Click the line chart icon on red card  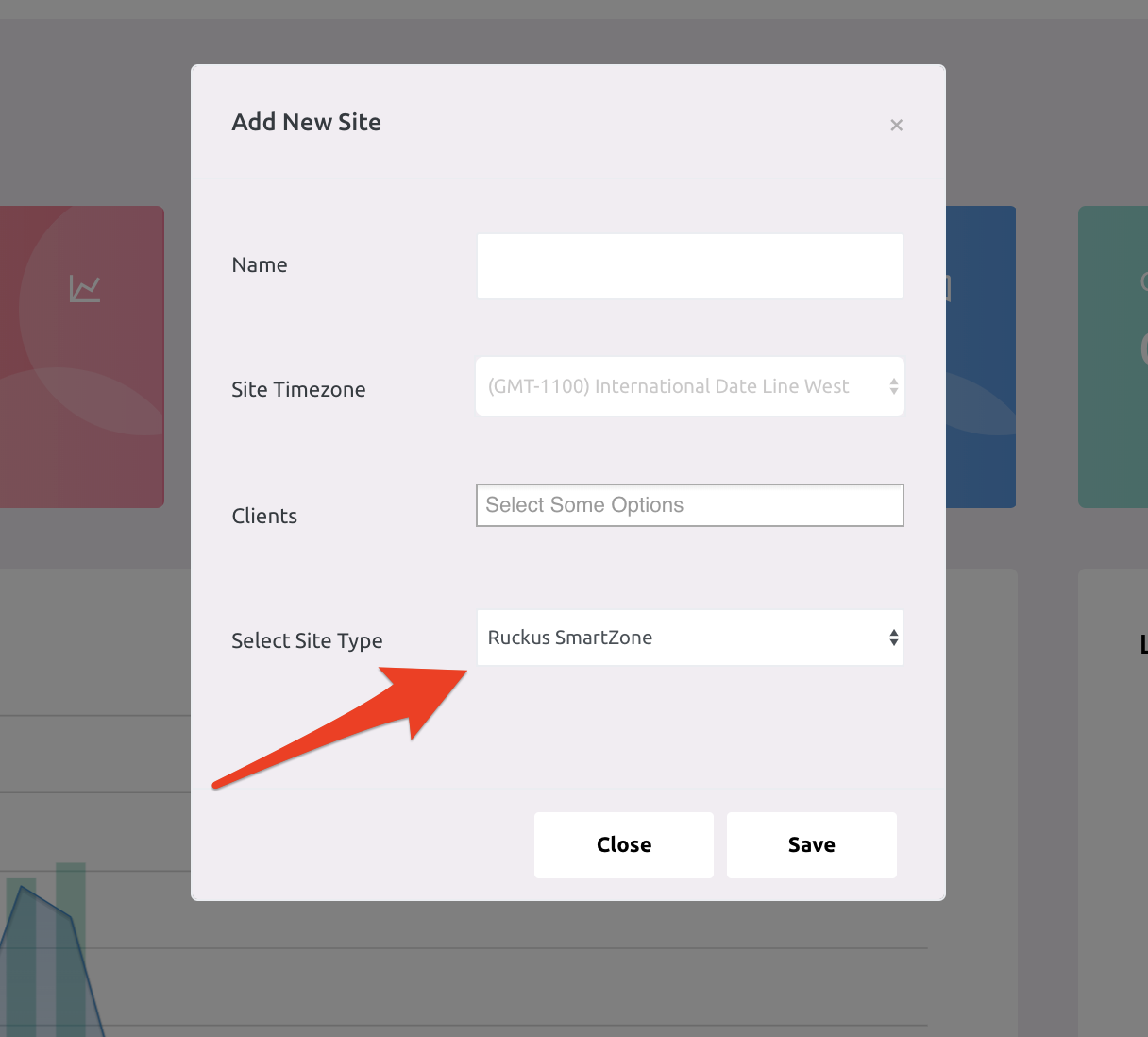point(85,288)
